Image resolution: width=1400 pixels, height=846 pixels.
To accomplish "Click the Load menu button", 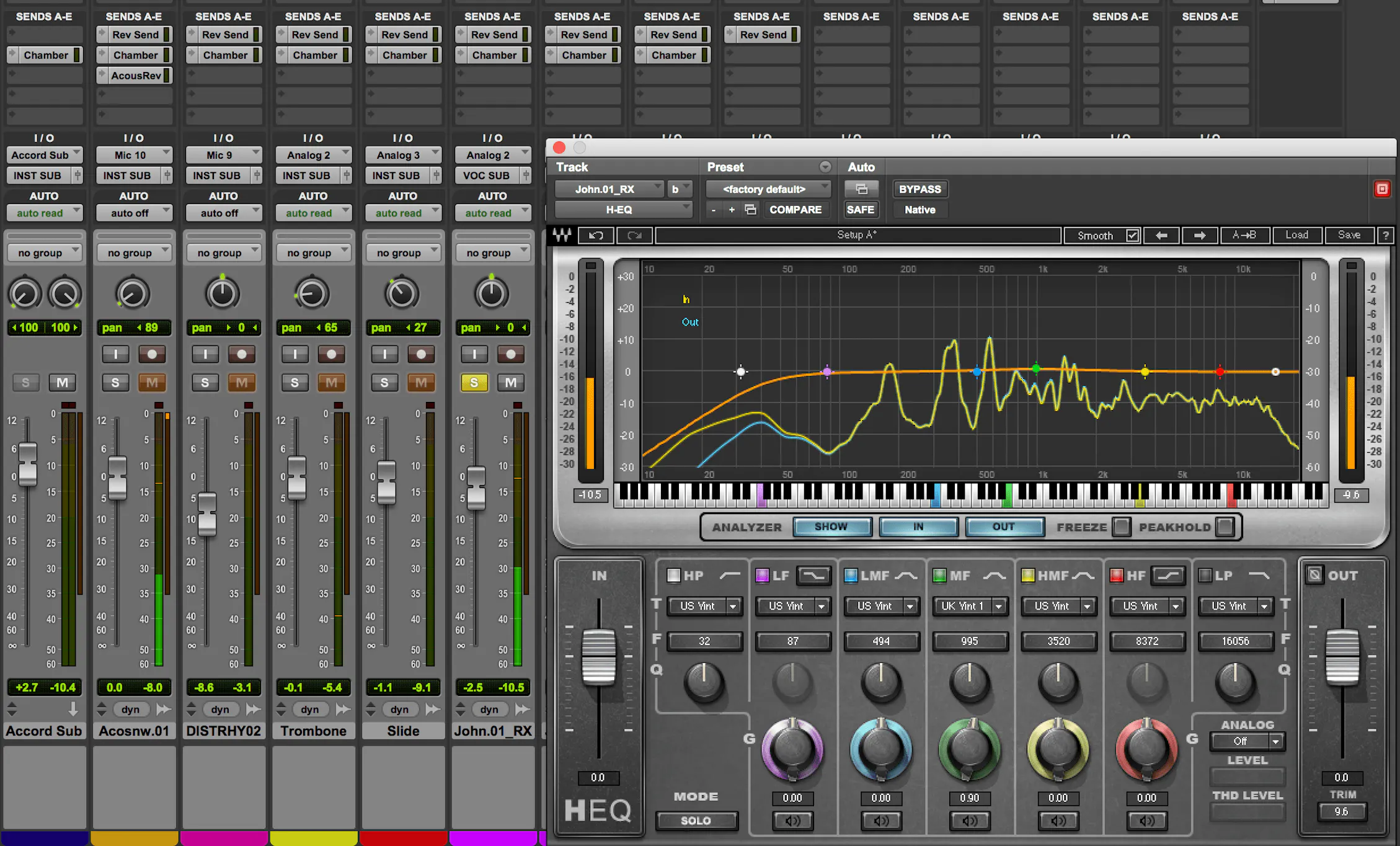I will (1297, 236).
